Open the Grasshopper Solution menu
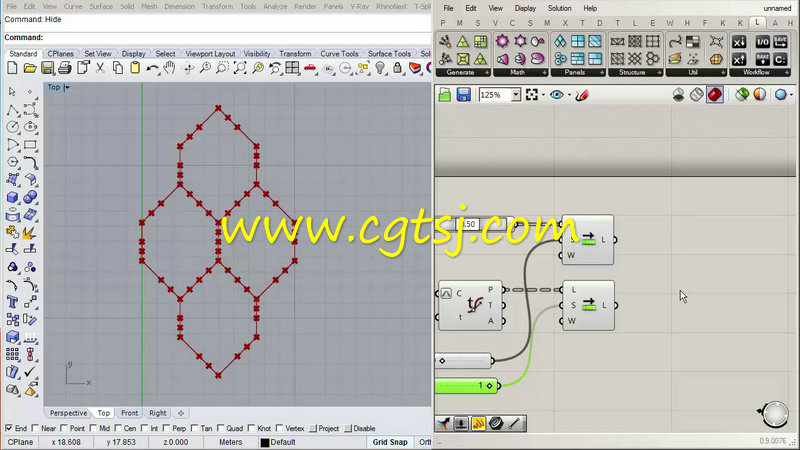Screen dimensions: 800x450 (x=559, y=8)
